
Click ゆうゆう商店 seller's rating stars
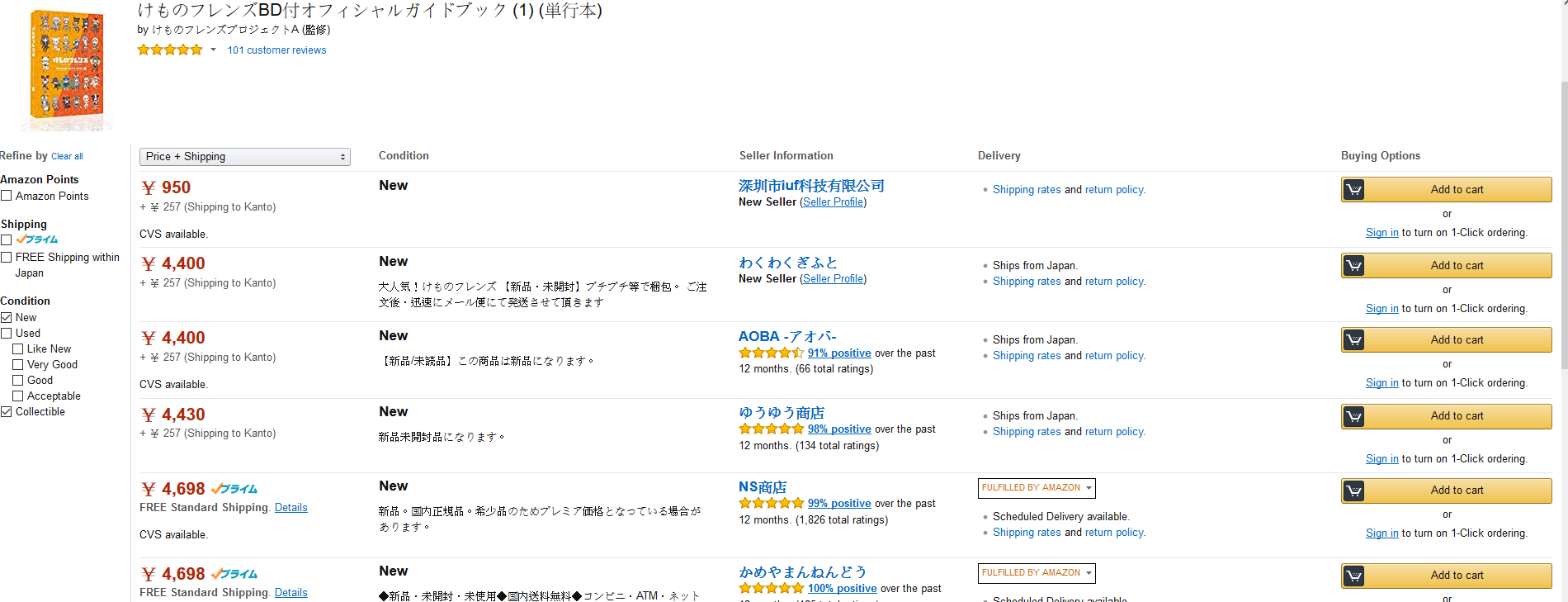tap(771, 429)
